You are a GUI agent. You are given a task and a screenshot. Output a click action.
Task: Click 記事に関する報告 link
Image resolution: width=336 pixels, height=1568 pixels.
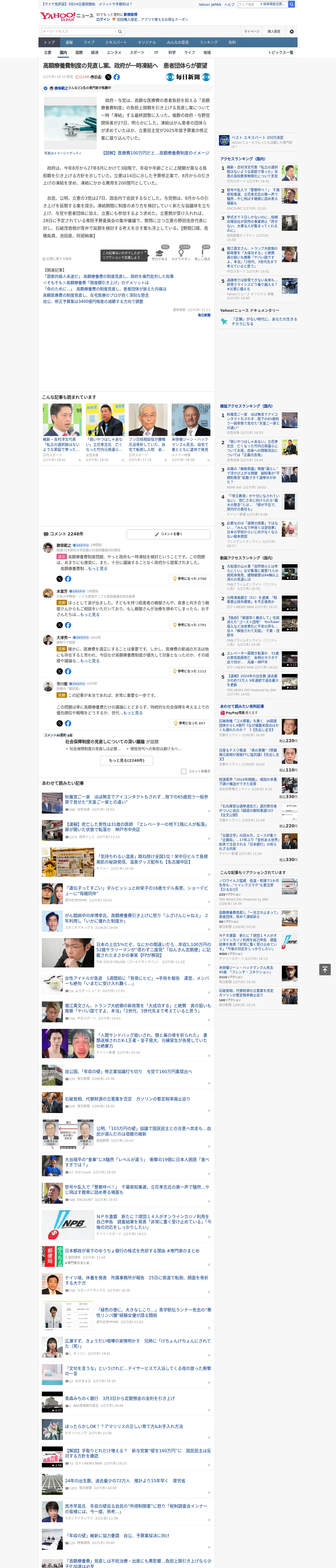pyautogui.click(x=57, y=259)
